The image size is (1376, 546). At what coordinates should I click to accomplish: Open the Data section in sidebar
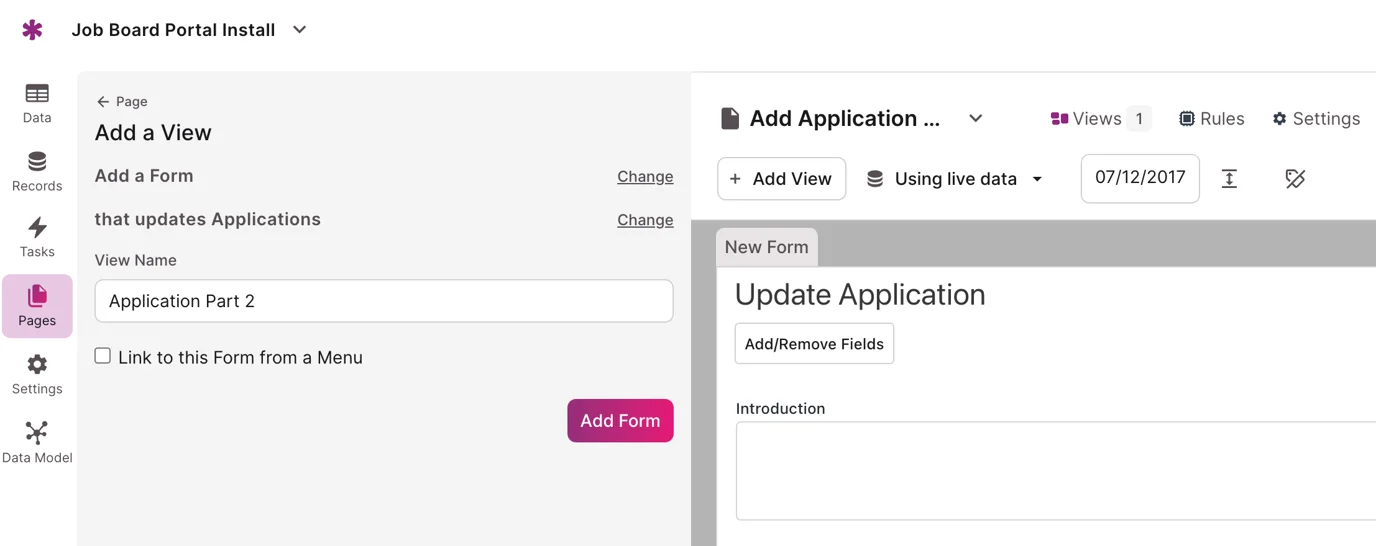click(37, 103)
